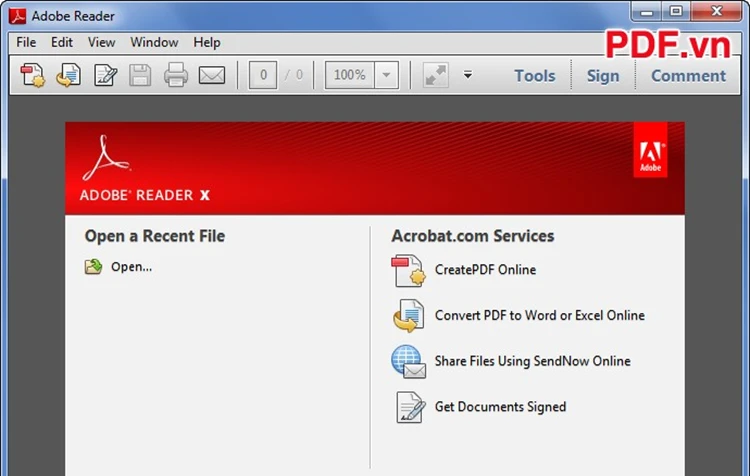Open the Tools pane
This screenshot has width=750, height=476.
click(535, 76)
